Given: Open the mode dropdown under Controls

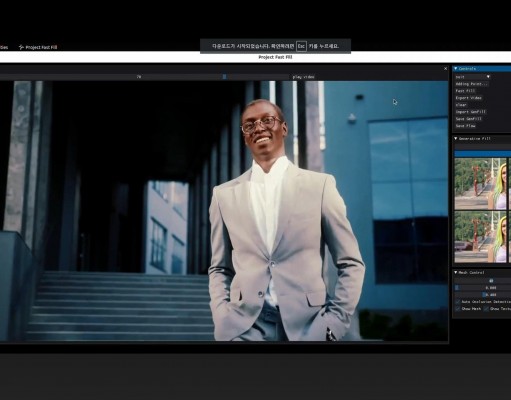Looking at the screenshot, I should point(472,77).
